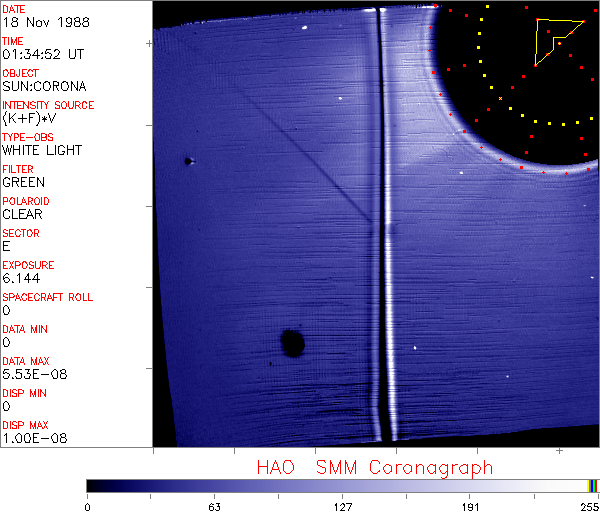Select the large dark circular blemish
The width and height of the screenshot is (600, 512).
coord(292,343)
